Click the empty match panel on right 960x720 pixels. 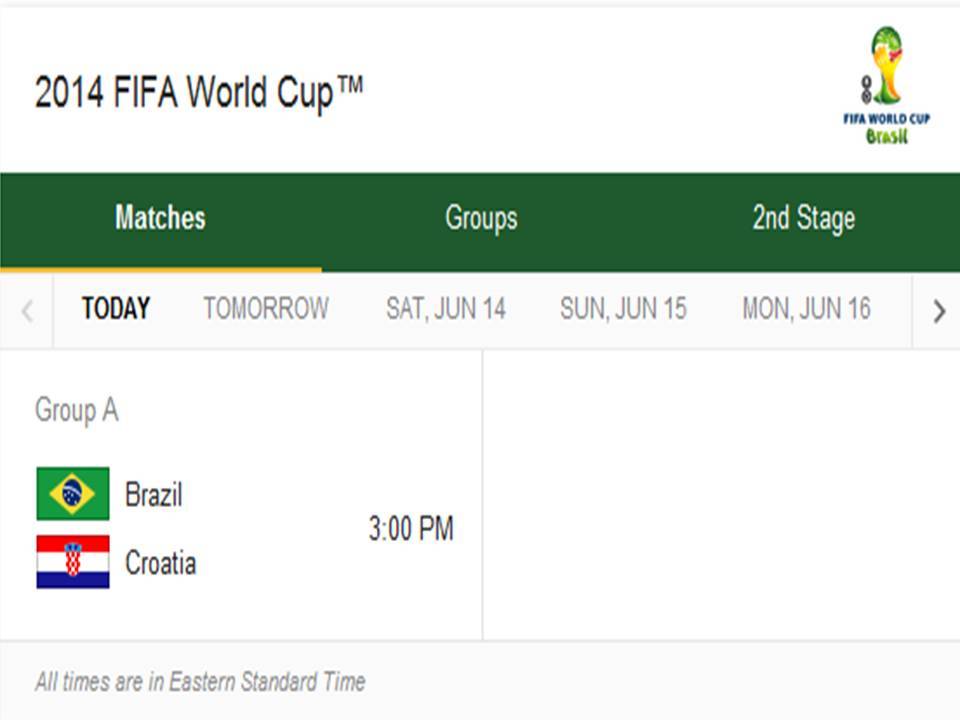720,495
